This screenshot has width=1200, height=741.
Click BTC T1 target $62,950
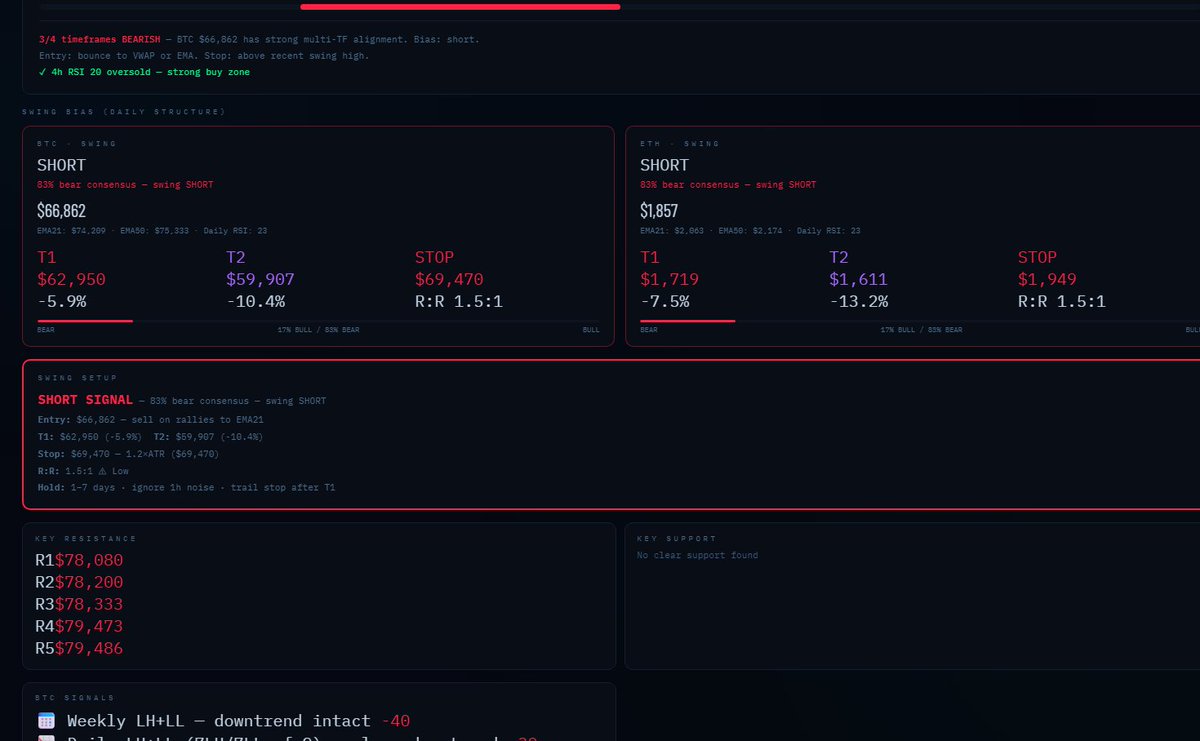[x=71, y=280]
